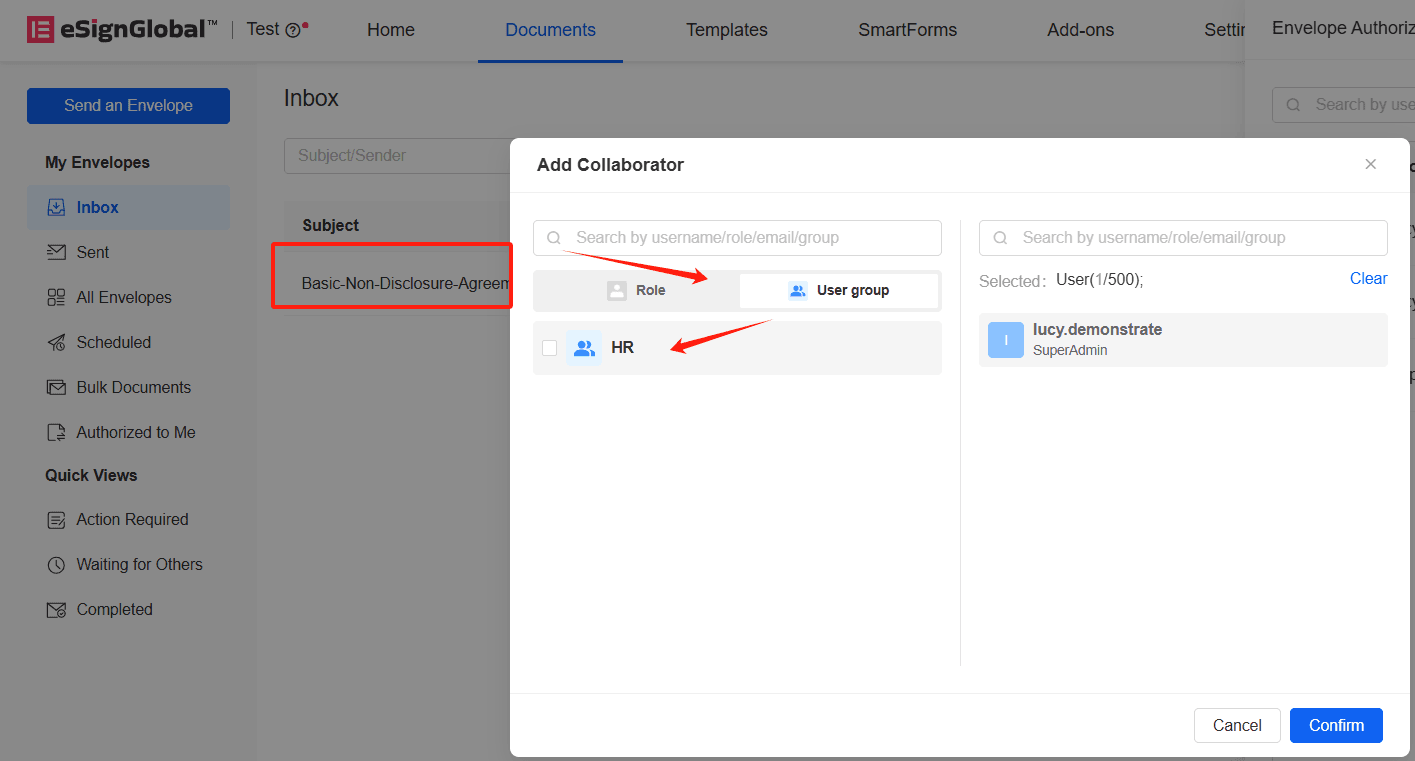This screenshot has width=1415, height=761.
Task: Close the Add Collaborator dialog
Action: pyautogui.click(x=1371, y=164)
